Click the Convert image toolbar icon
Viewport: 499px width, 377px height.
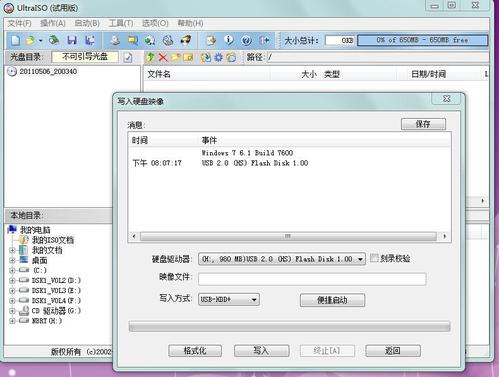[x=150, y=40]
